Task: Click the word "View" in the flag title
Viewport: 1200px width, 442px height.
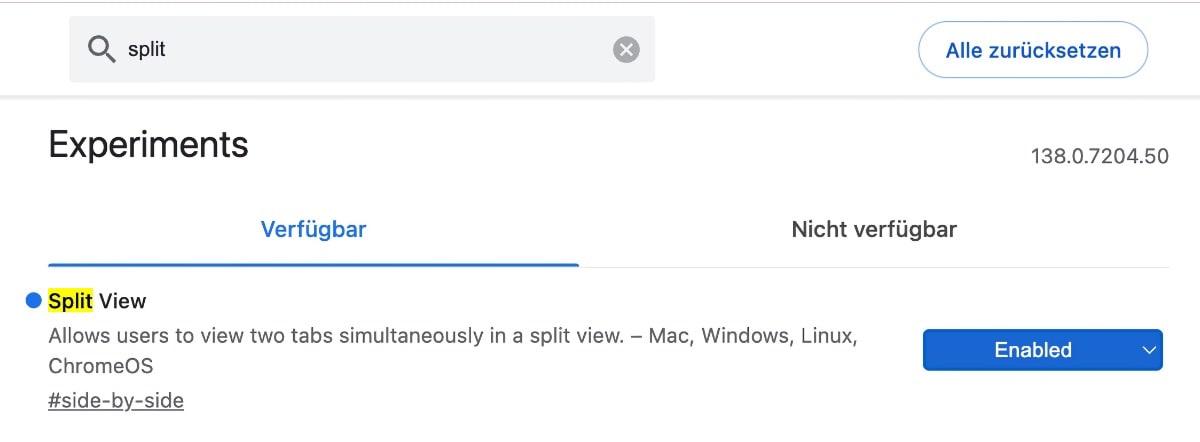Action: [x=122, y=300]
